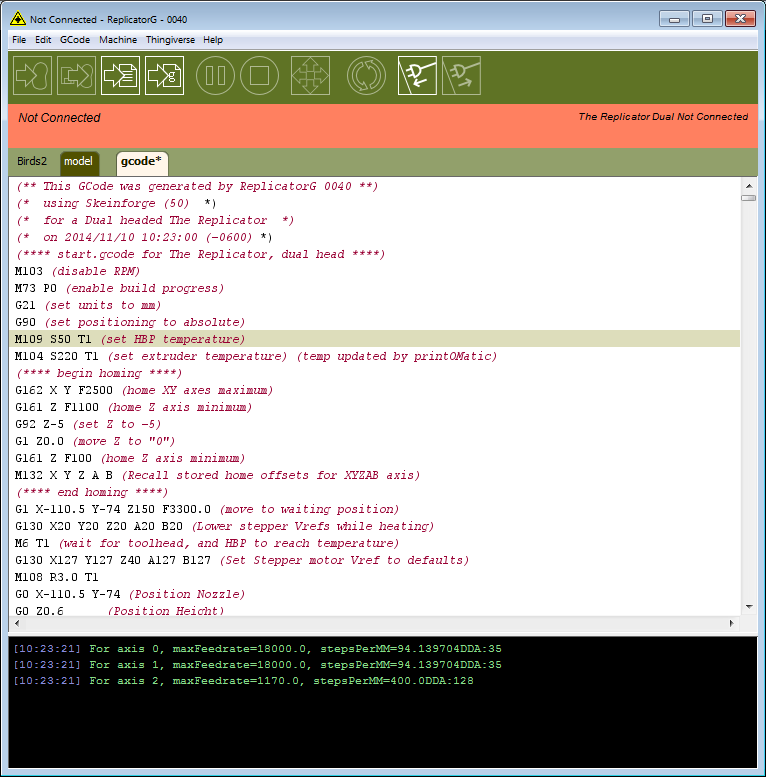
Task: Click the console 'For axis 0' log line
Action: 257,649
